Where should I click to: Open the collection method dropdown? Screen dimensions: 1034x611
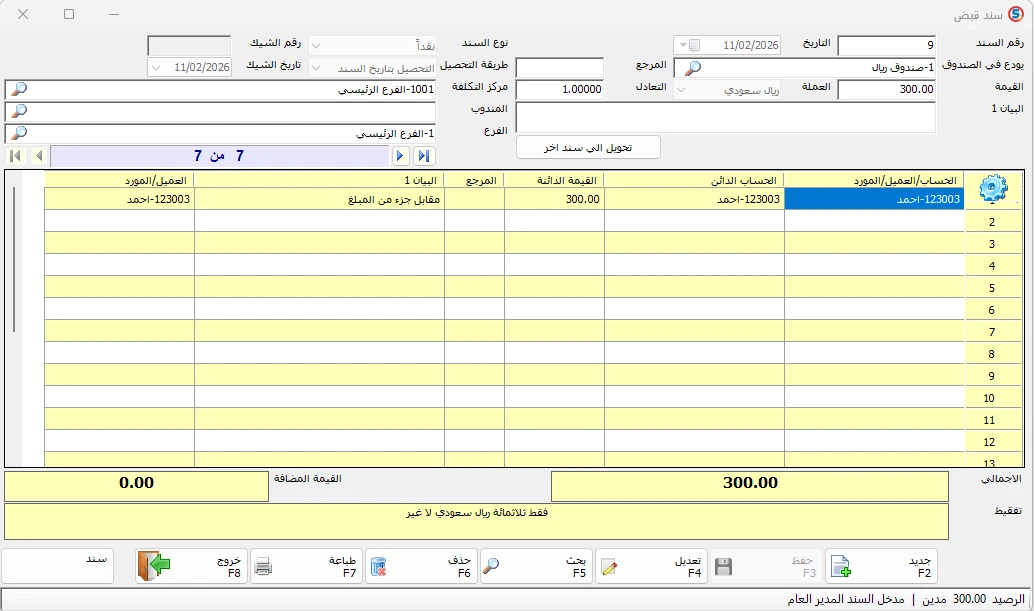(x=316, y=68)
